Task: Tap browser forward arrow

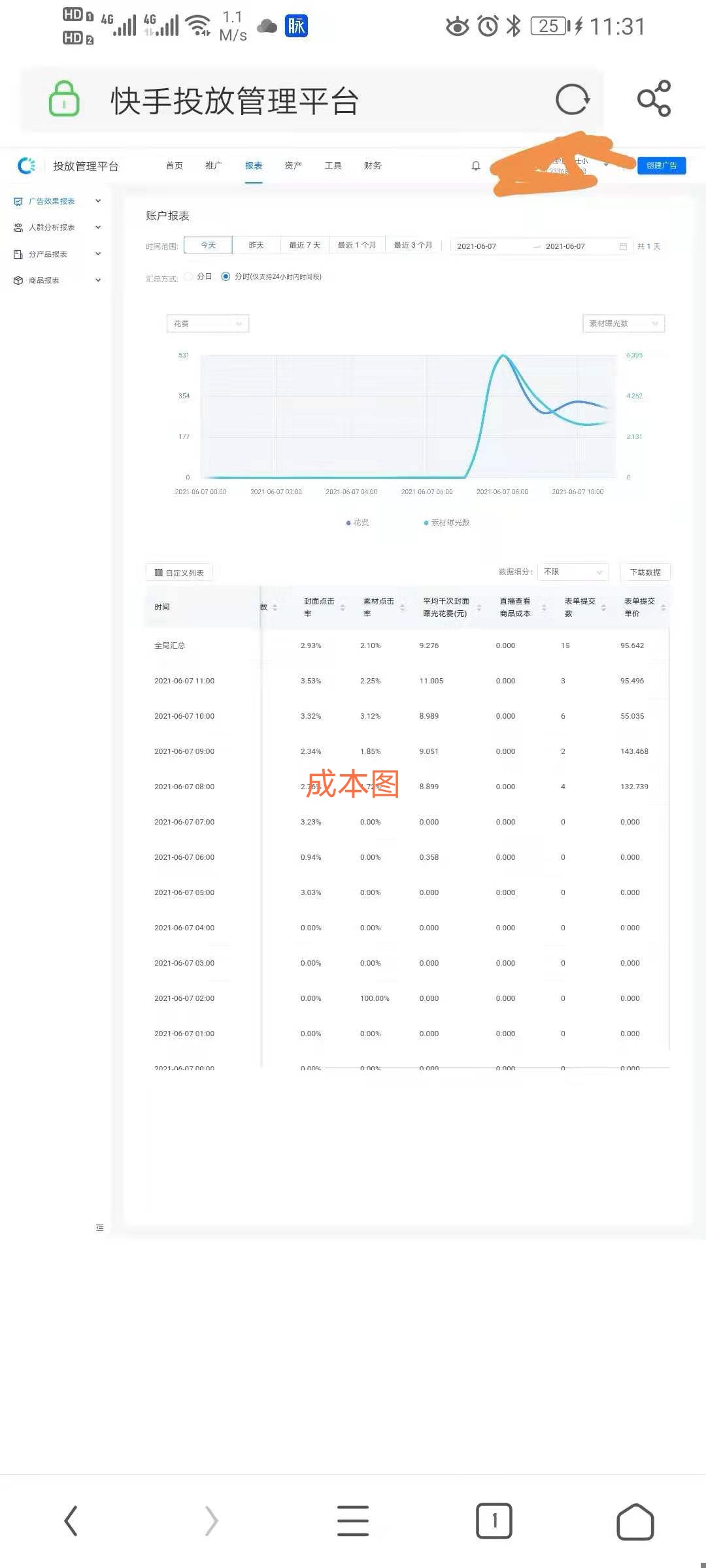Action: [x=211, y=1521]
